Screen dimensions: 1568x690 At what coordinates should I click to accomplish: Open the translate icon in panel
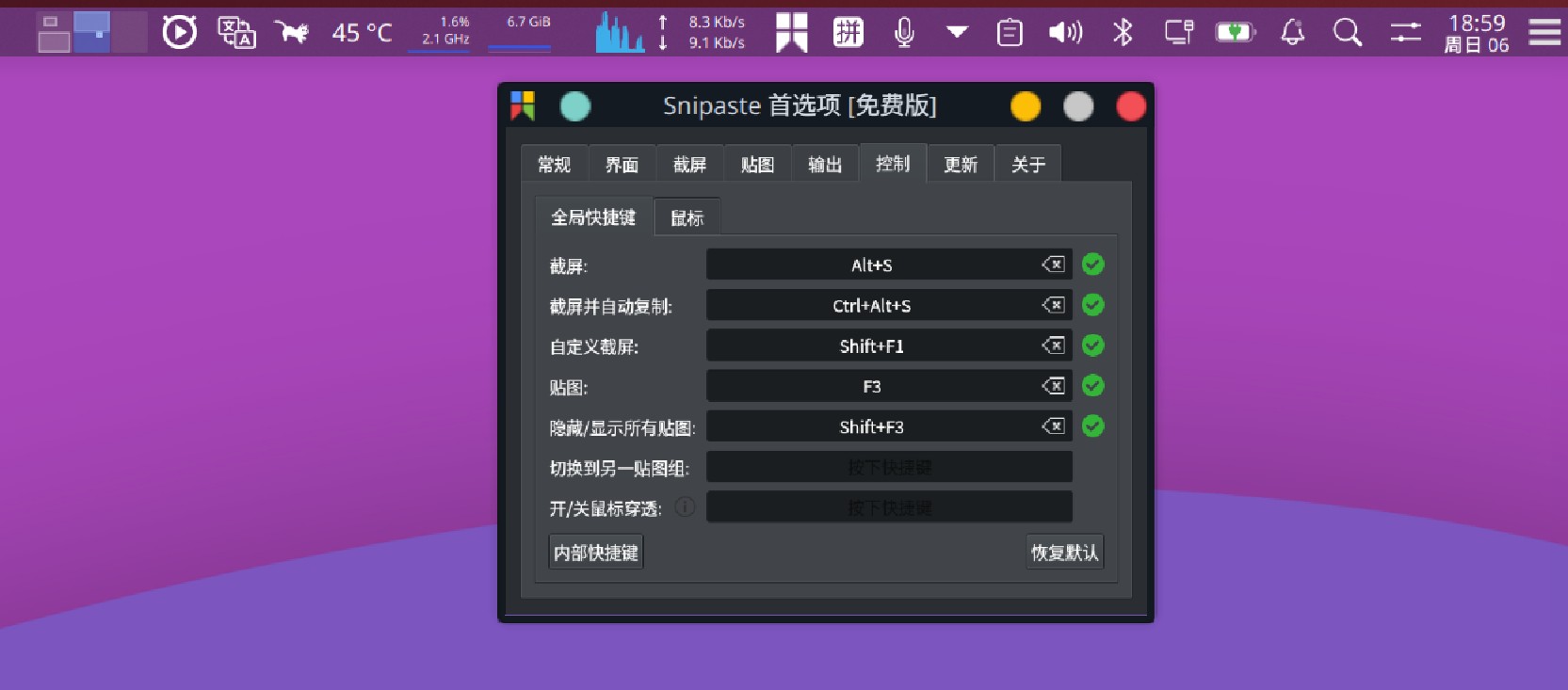pos(236,33)
